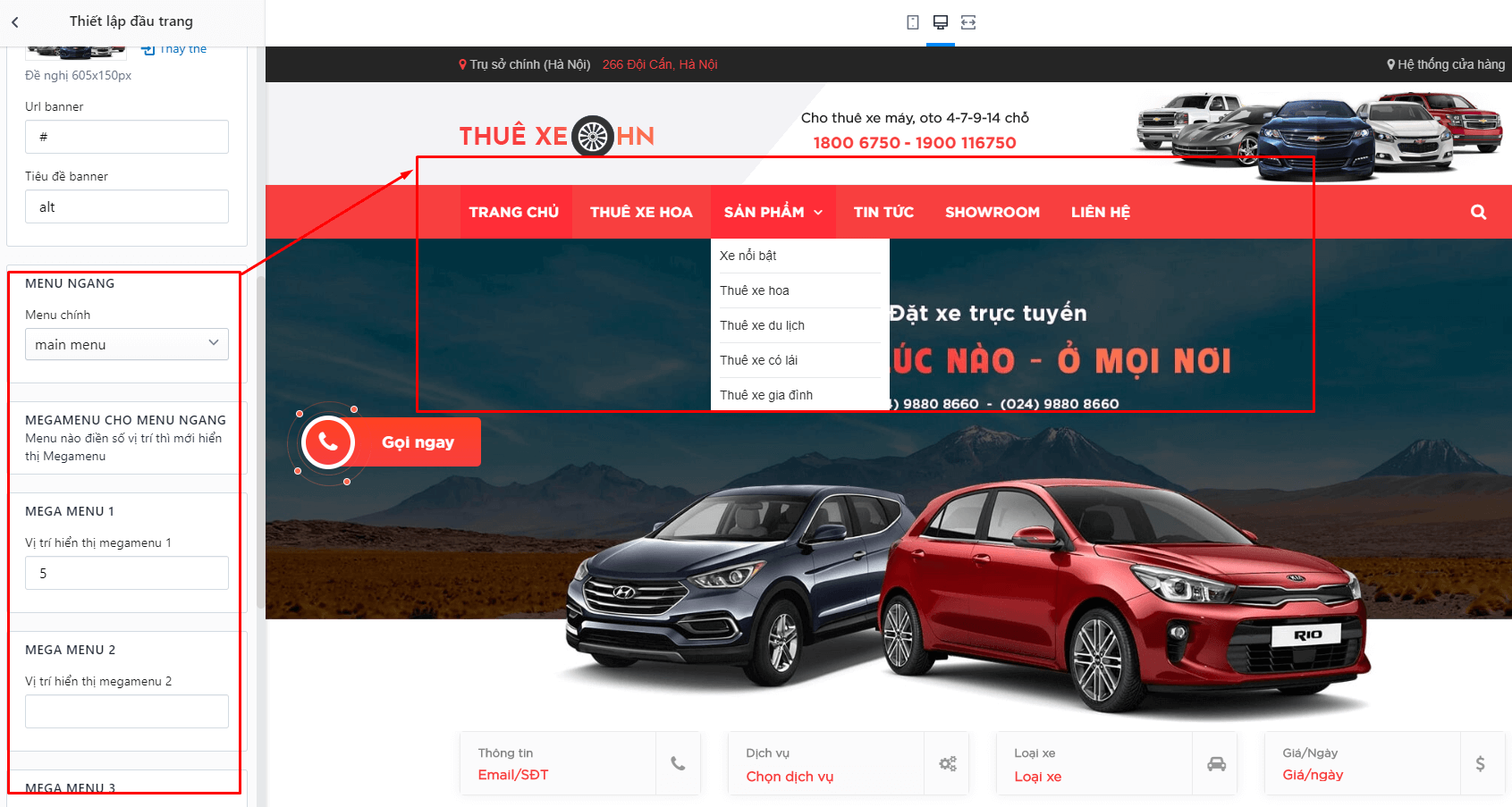1512x807 pixels.
Task: Click the Email/SĐT input field
Action: [x=513, y=775]
